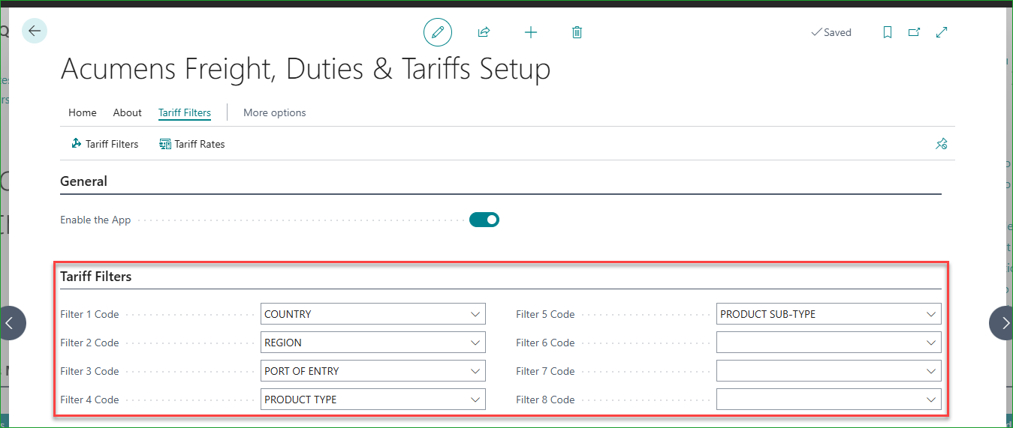The image size is (1013, 428).
Task: Click the page title Acumens Freight, Duties & Tariffs Setup
Action: pos(306,69)
